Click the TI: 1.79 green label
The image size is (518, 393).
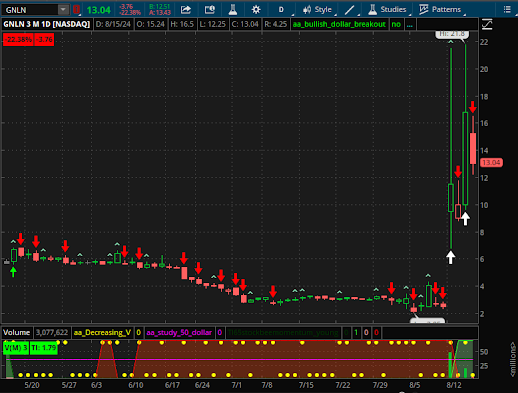click(44, 348)
